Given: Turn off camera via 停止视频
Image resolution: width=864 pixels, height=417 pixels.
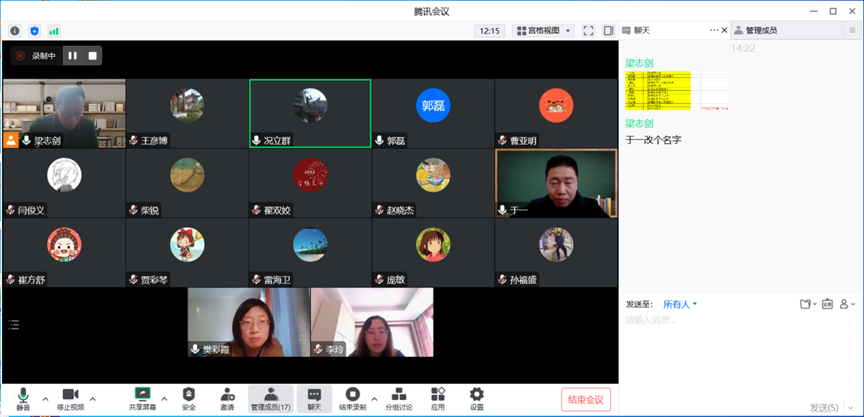Looking at the screenshot, I should tap(70, 399).
